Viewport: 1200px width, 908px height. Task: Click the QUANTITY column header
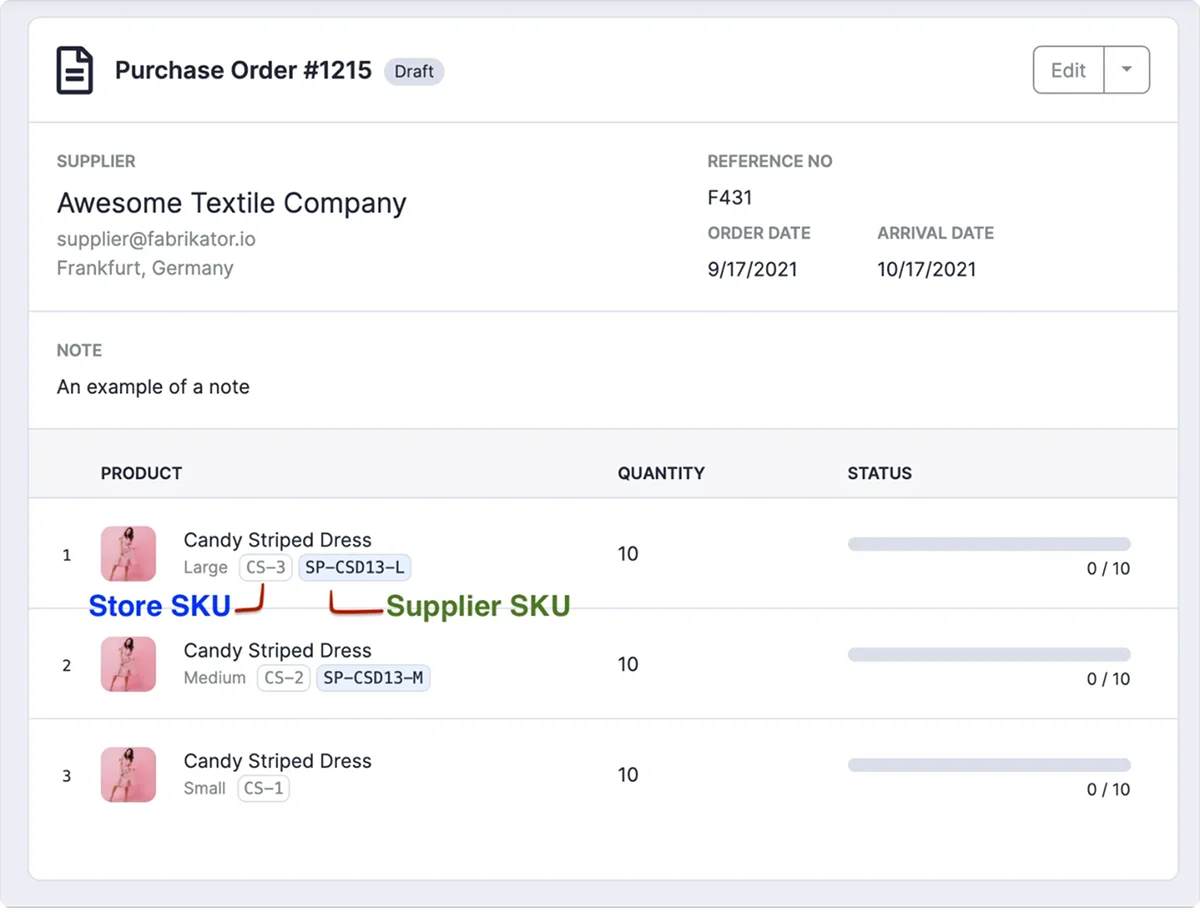[x=661, y=473]
